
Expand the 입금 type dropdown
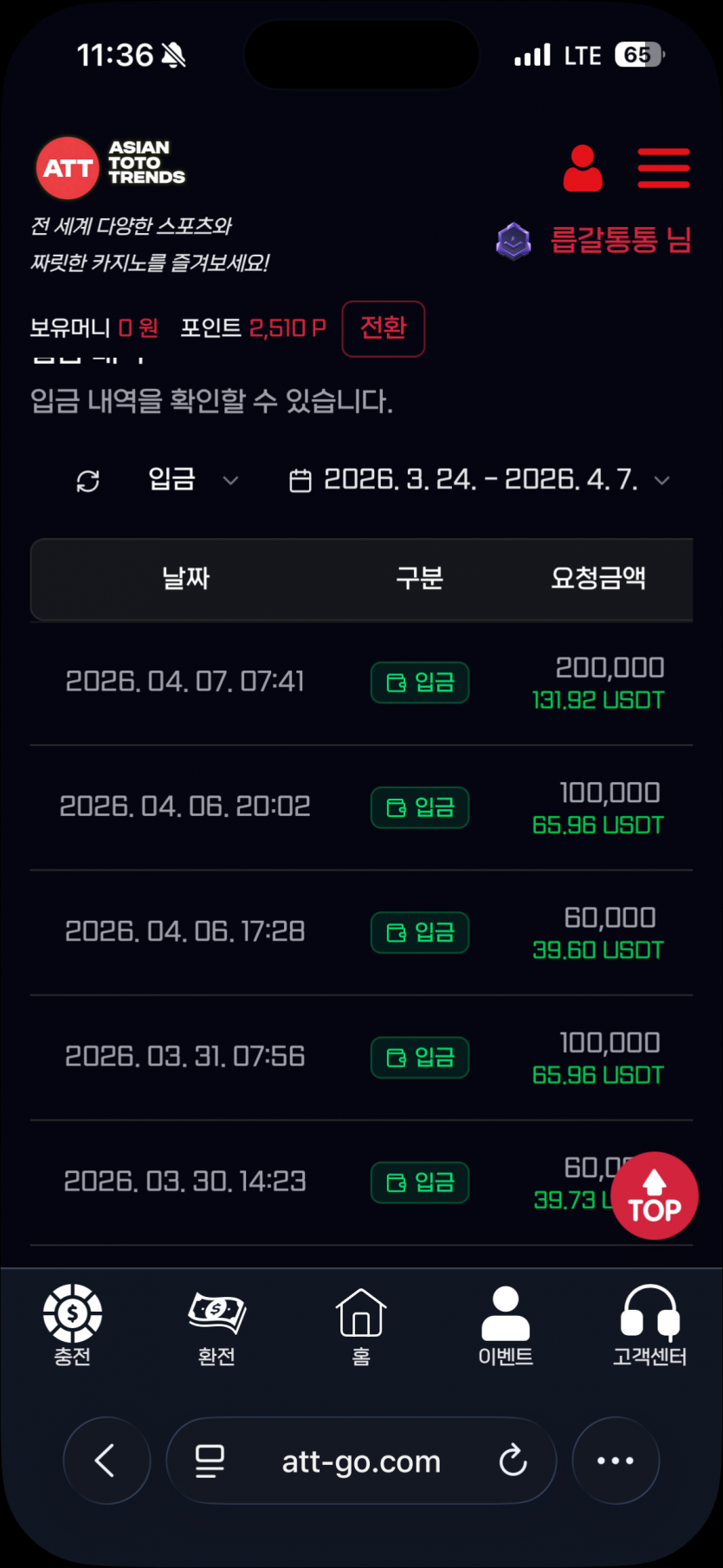[x=192, y=479]
